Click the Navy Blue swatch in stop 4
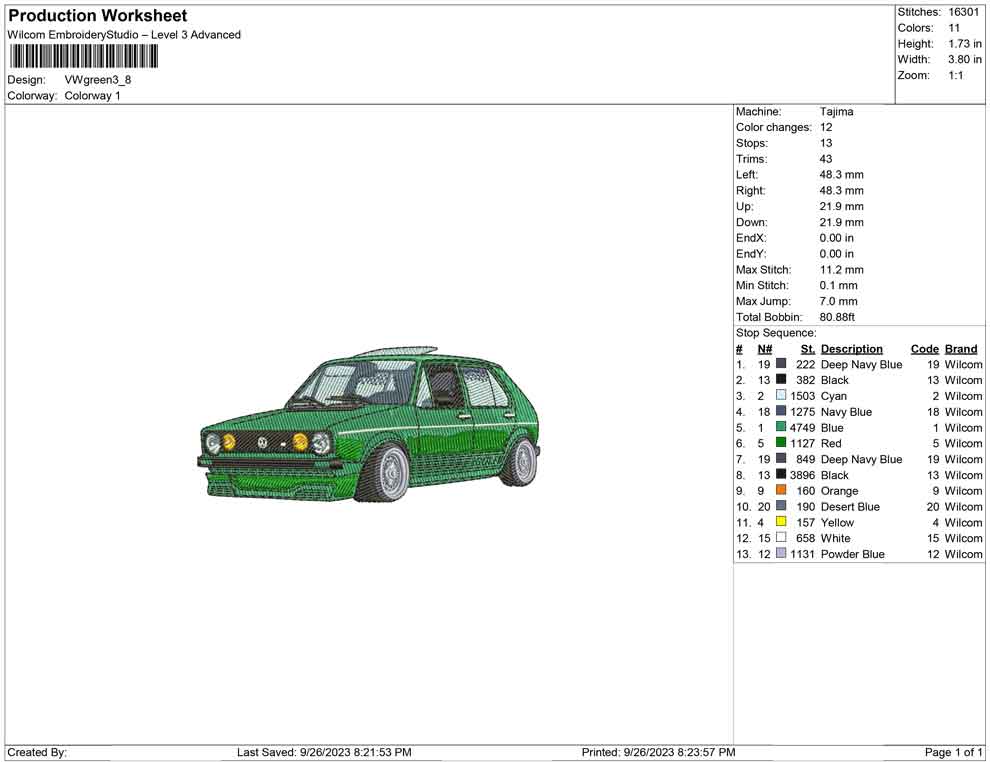This screenshot has height=762, width=990. click(781, 412)
